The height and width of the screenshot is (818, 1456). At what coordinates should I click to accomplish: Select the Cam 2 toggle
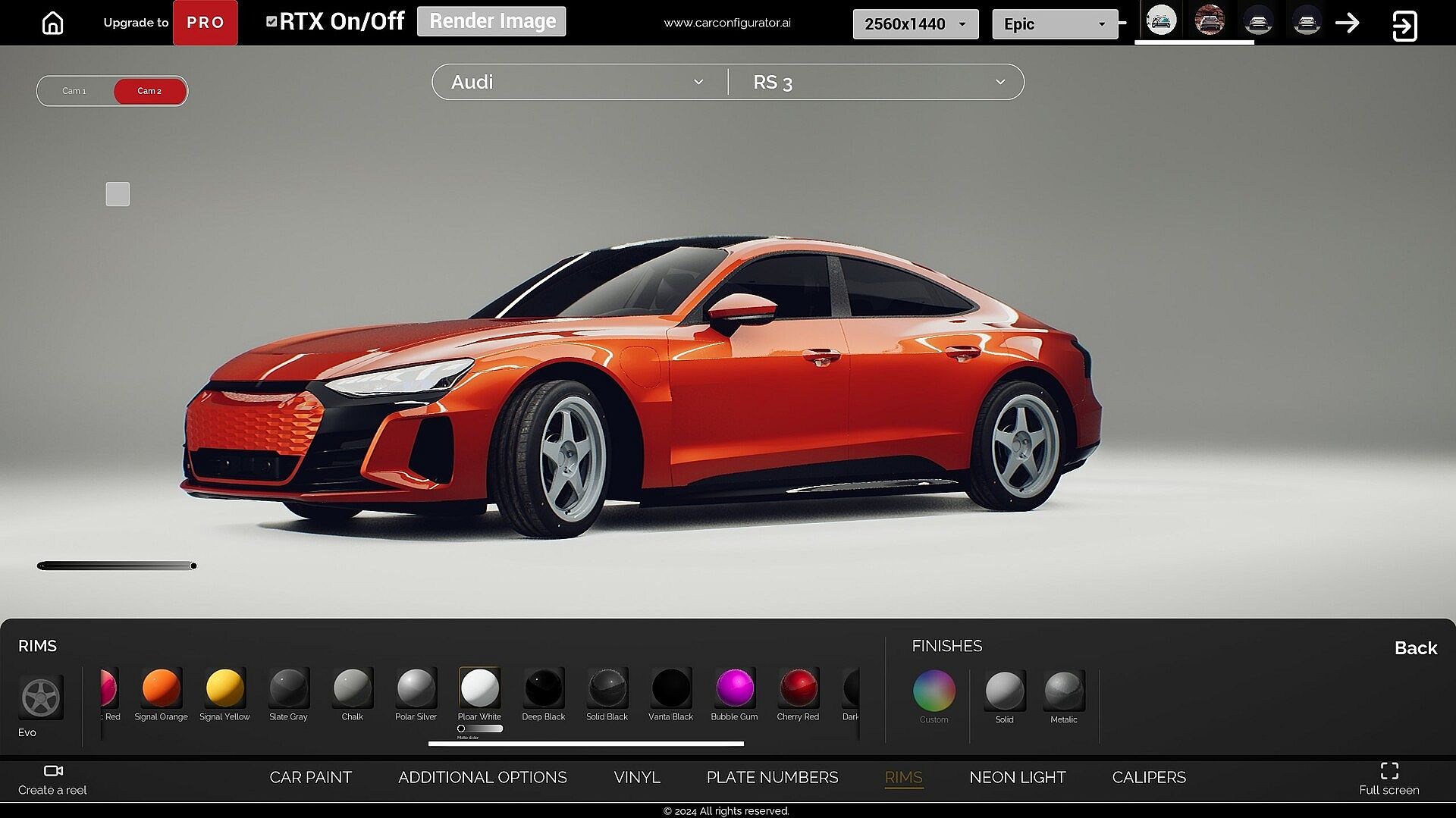tap(149, 91)
